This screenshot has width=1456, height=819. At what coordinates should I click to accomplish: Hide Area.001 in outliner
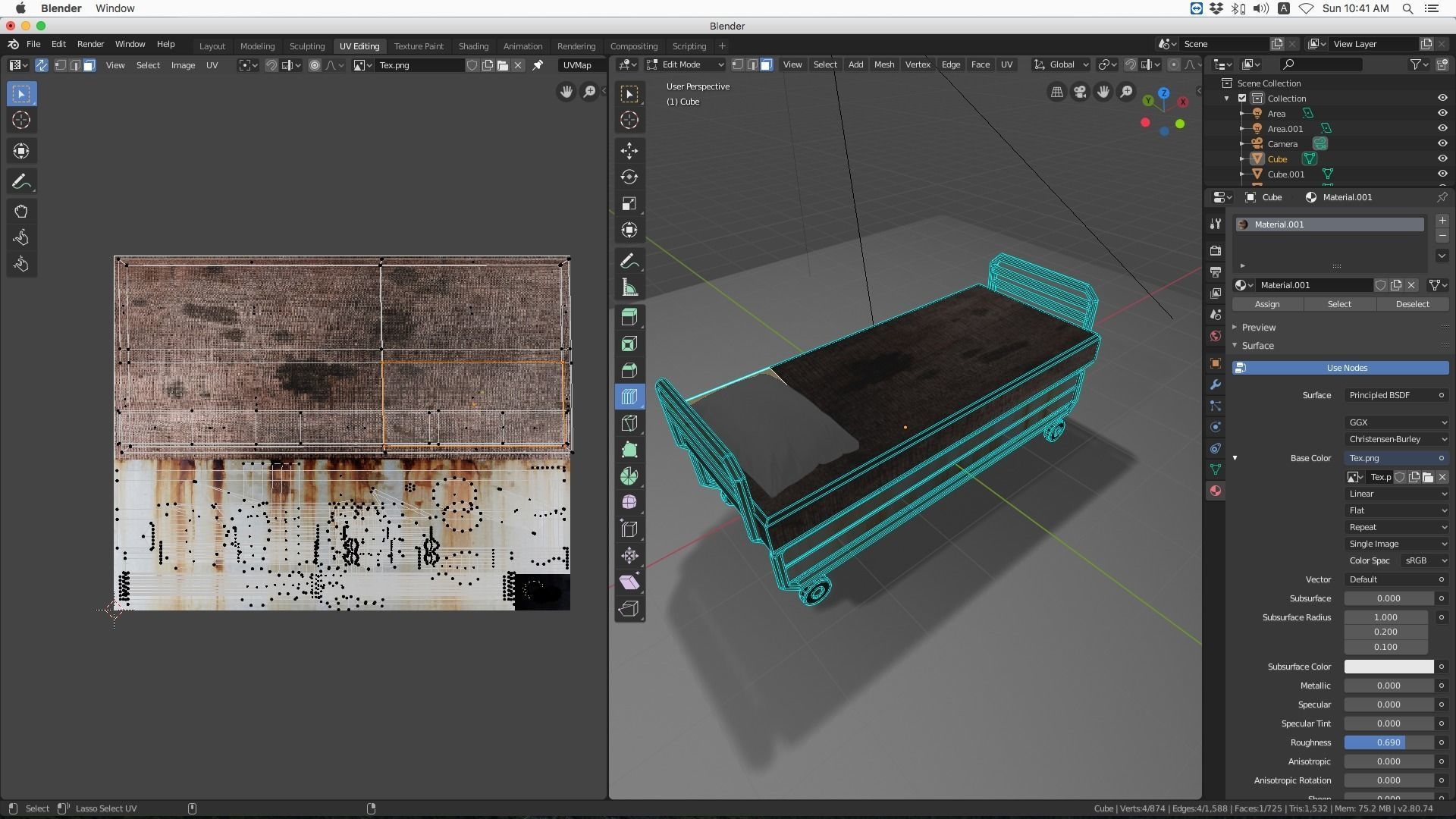(1442, 128)
